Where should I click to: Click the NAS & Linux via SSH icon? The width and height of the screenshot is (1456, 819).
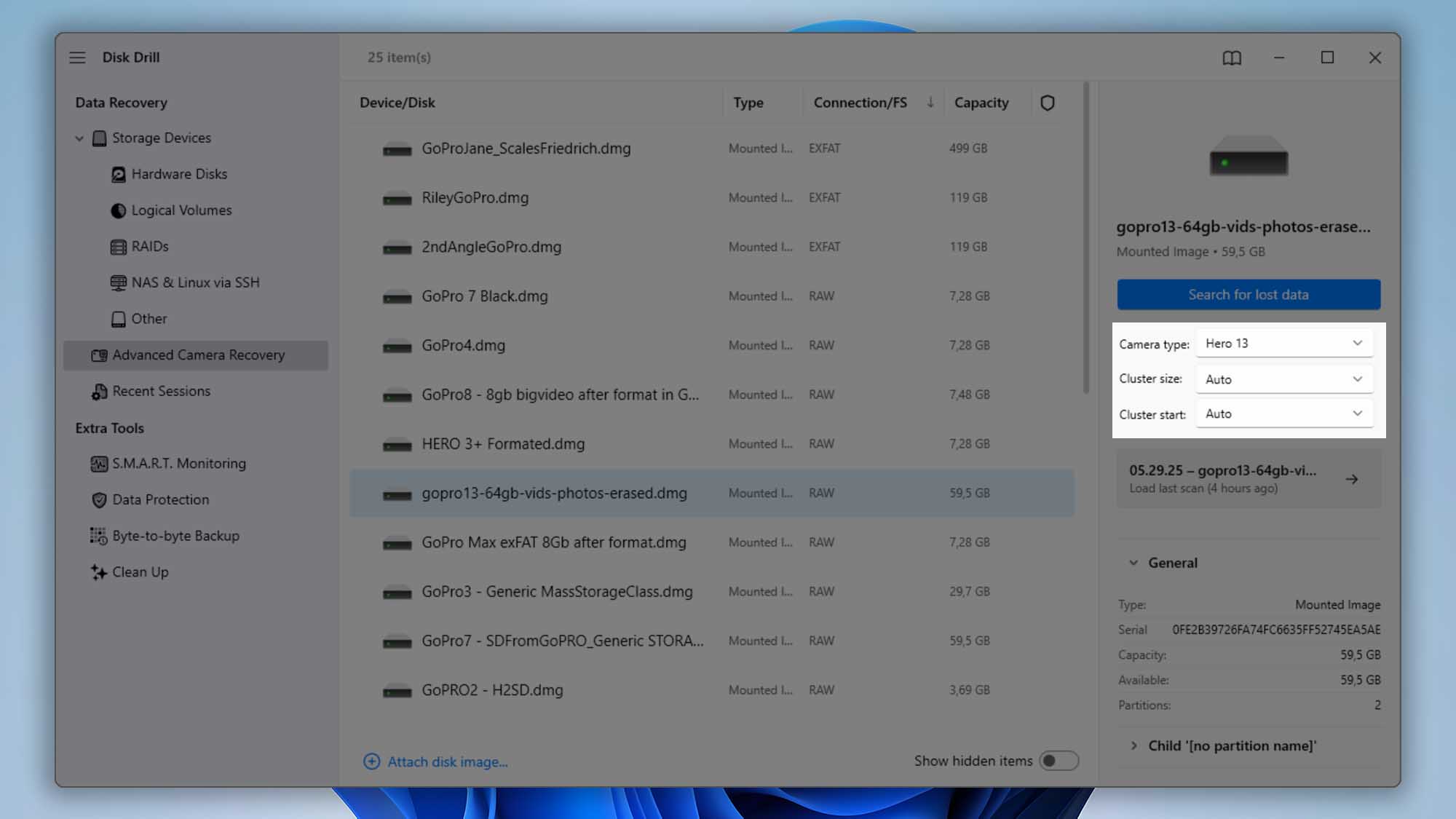pos(118,282)
